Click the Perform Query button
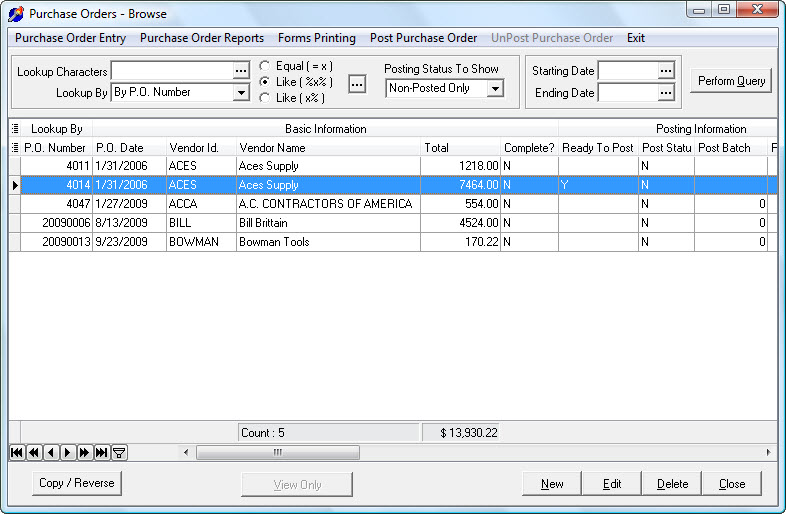This screenshot has width=786, height=514. (731, 81)
